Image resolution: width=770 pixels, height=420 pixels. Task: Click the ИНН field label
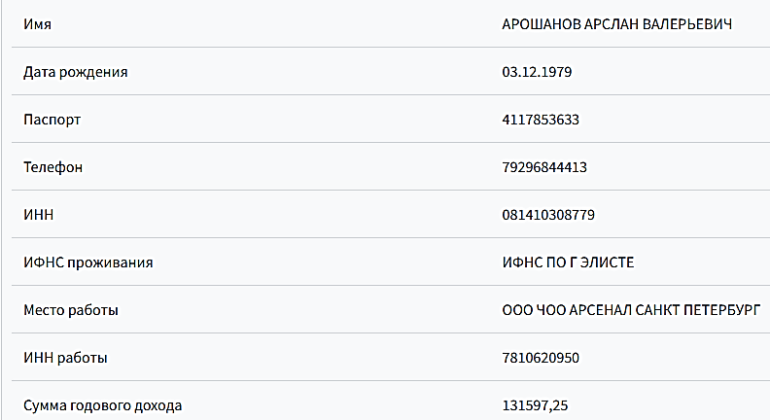(38, 215)
